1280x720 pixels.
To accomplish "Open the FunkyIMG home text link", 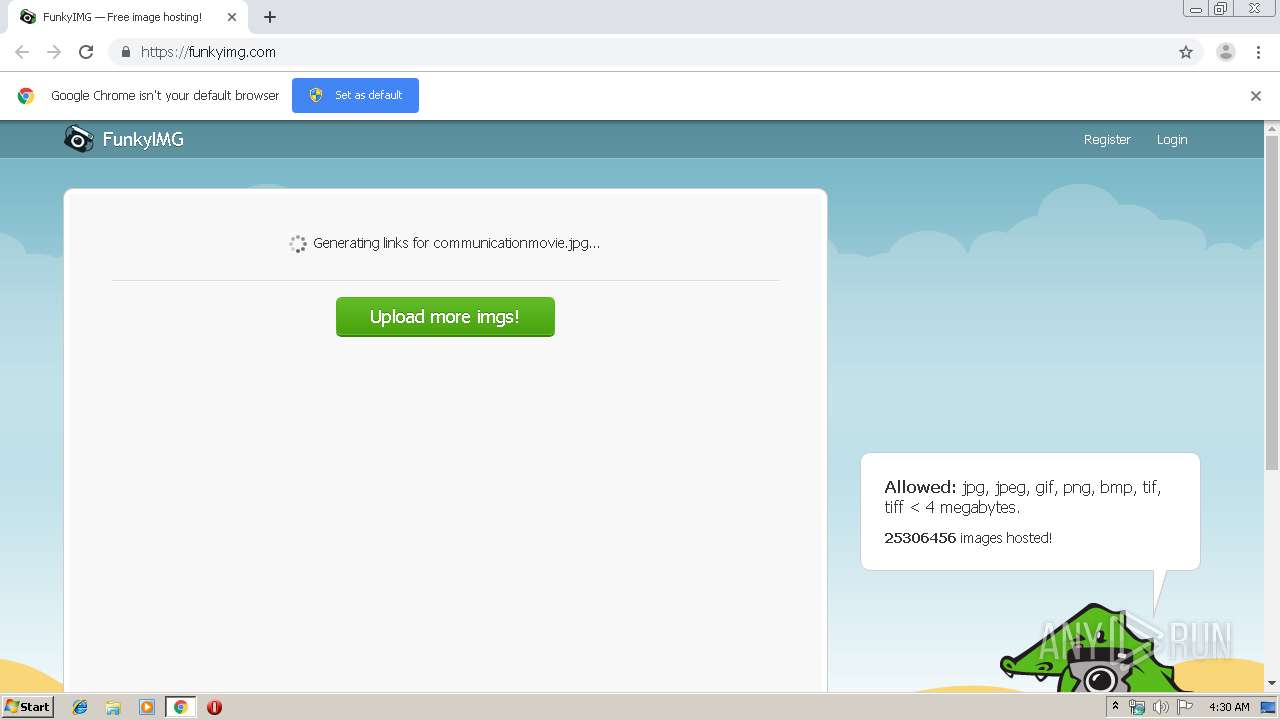I will click(x=143, y=140).
